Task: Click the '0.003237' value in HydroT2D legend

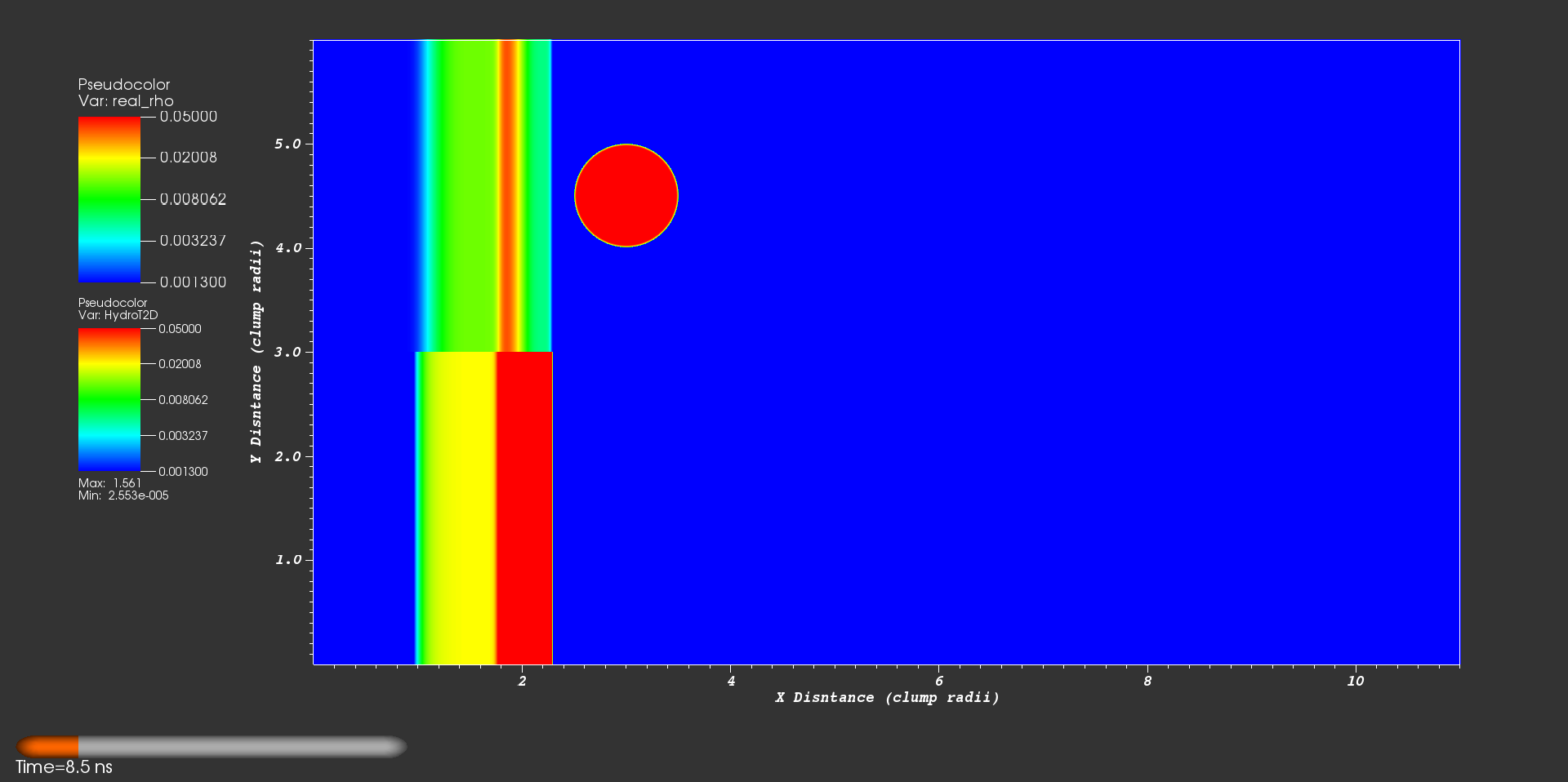Action: [183, 436]
